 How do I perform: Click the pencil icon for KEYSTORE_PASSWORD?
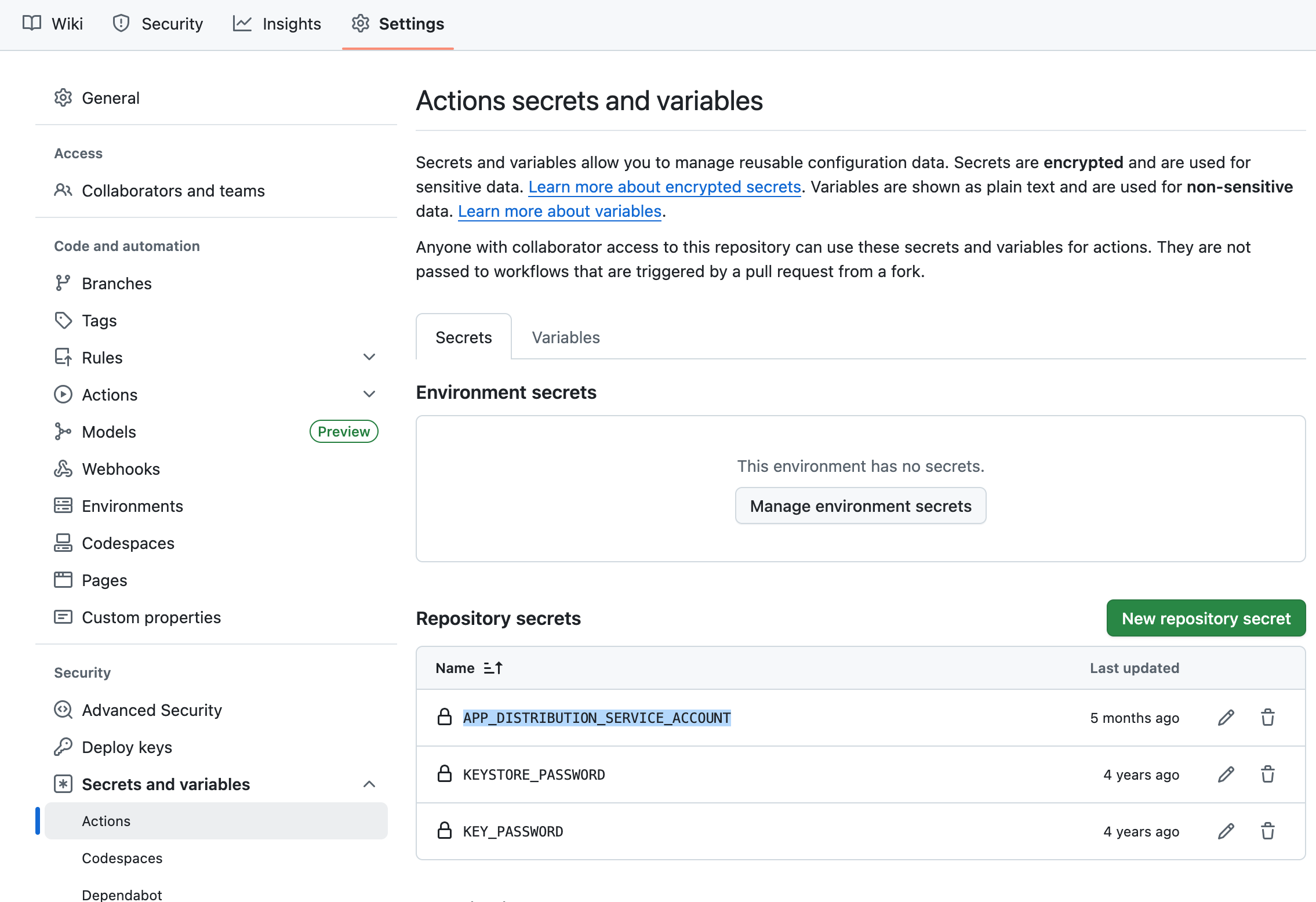[1226, 774]
